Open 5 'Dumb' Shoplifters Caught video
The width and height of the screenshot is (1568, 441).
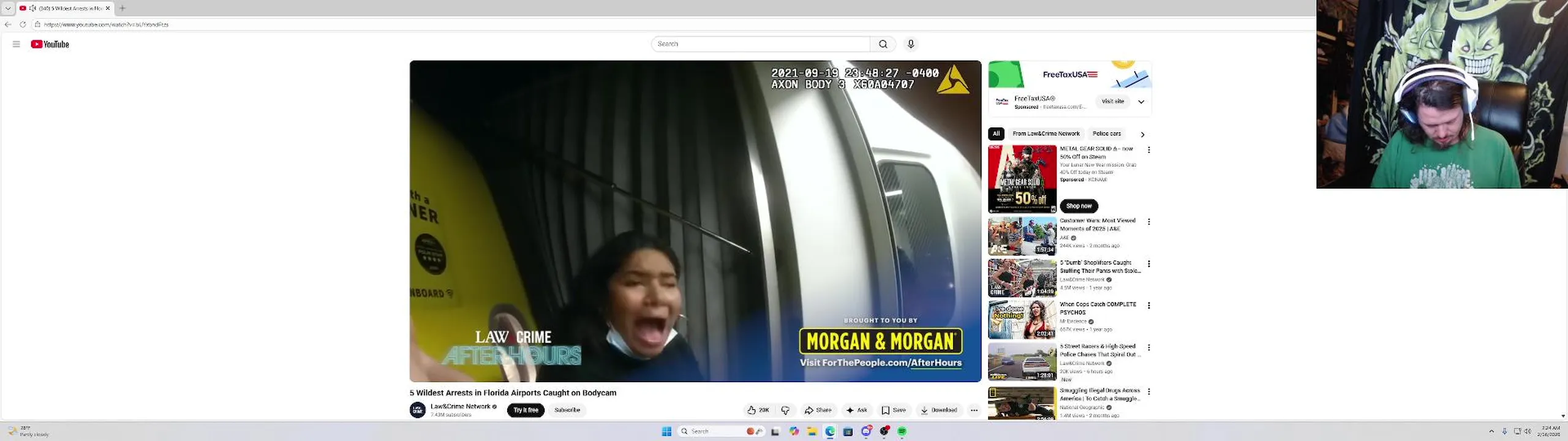(x=1022, y=278)
